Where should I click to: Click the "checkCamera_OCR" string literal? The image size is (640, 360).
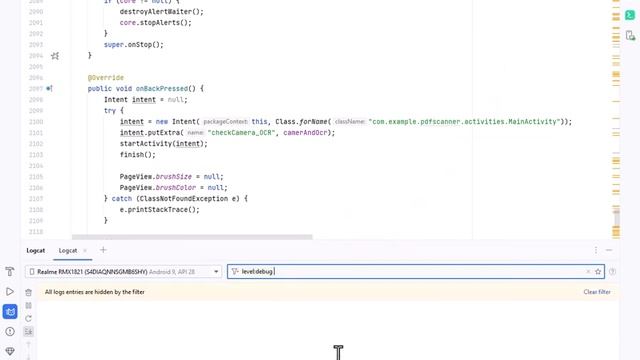tap(242, 133)
